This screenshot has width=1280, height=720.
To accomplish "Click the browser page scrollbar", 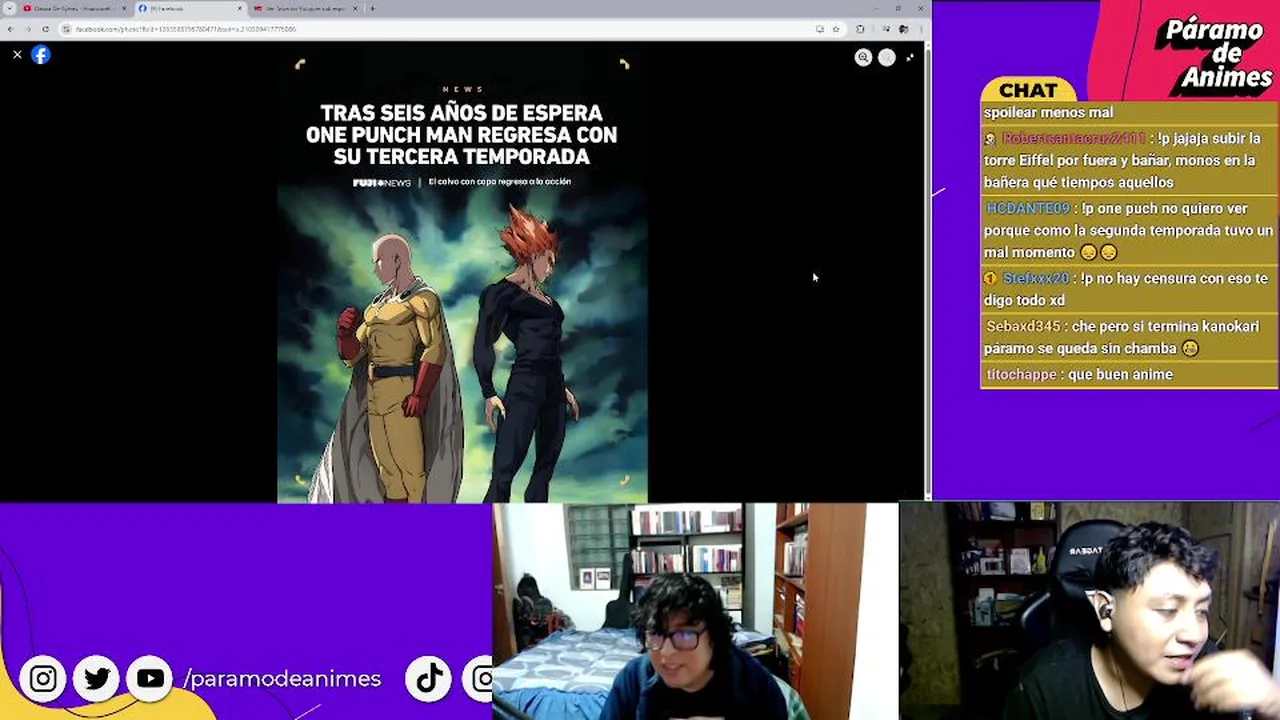I will click(x=927, y=270).
